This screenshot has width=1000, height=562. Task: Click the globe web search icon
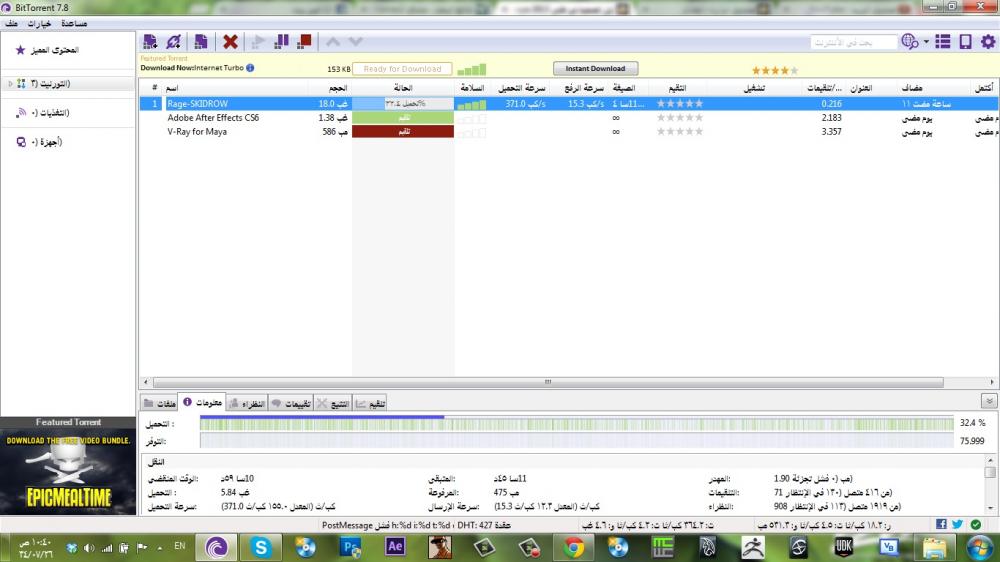pyautogui.click(x=909, y=42)
